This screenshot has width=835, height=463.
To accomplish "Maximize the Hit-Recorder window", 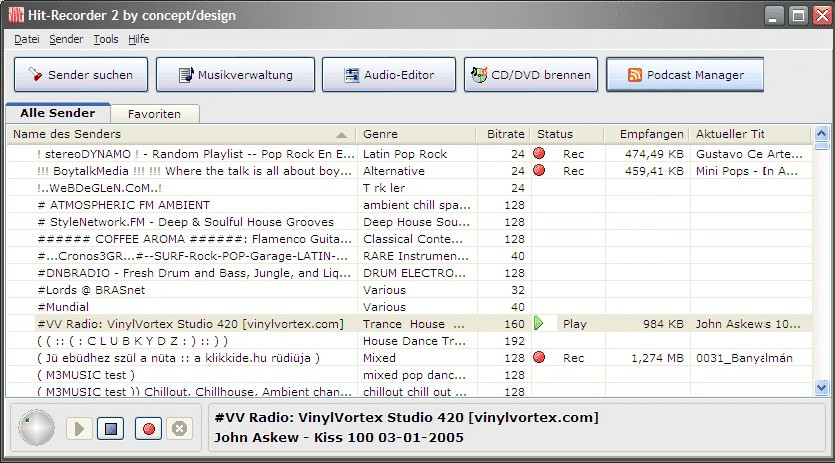I will [x=798, y=15].
